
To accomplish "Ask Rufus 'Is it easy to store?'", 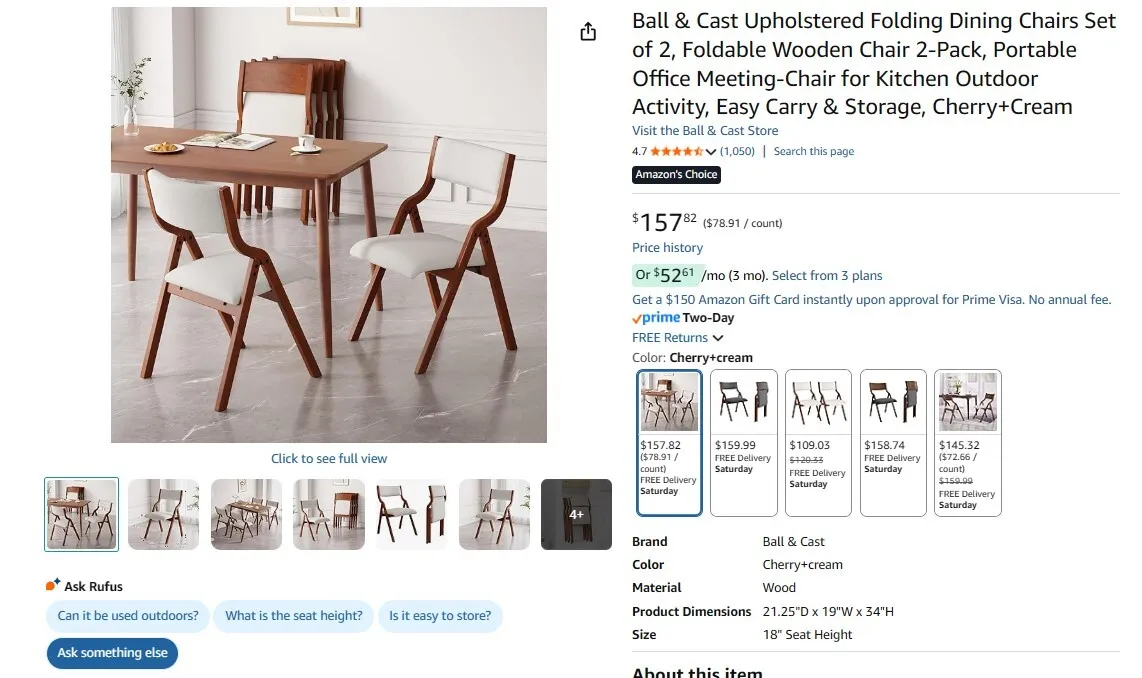I will 440,616.
